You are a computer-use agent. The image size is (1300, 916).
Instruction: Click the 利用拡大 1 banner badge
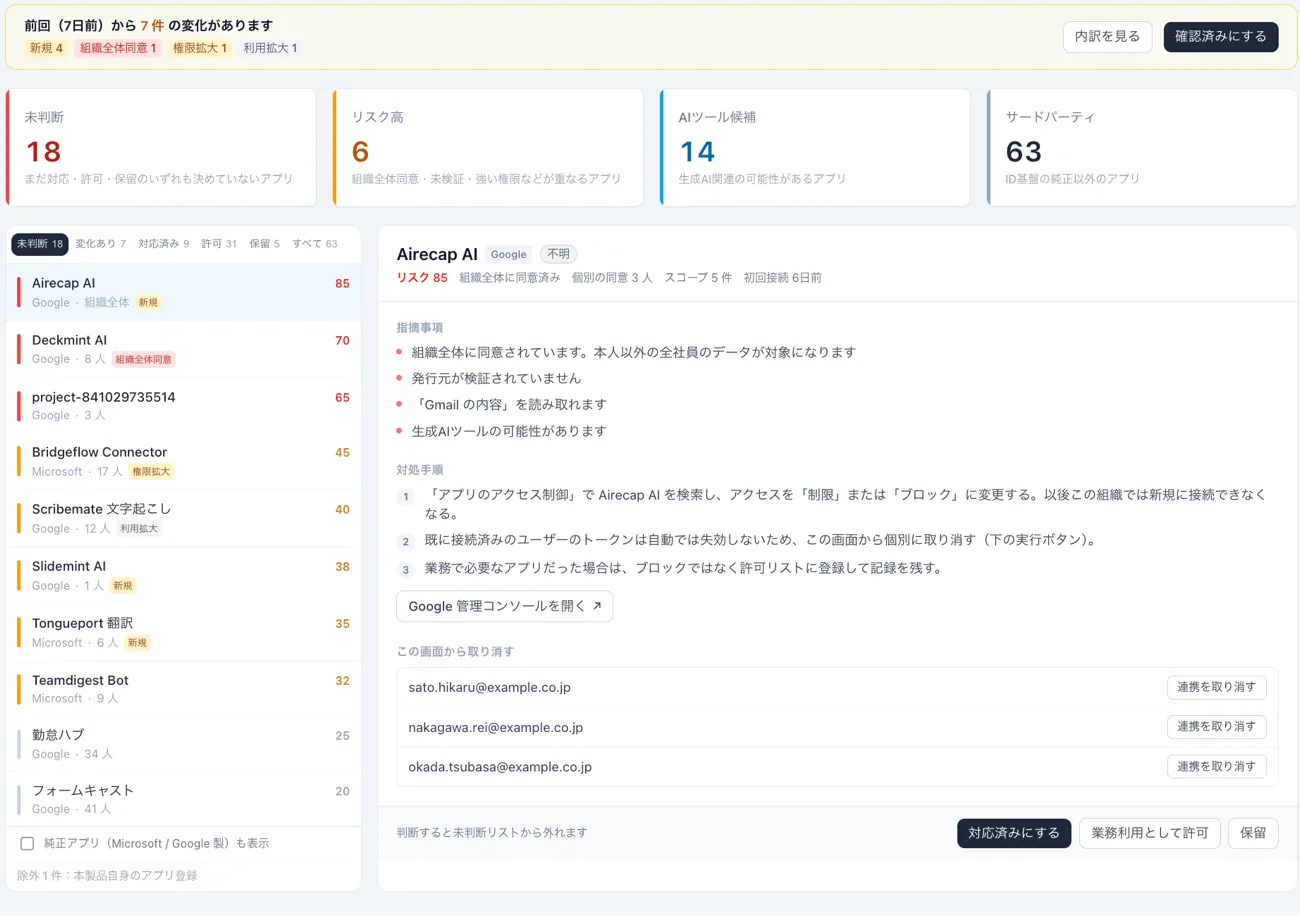coord(270,48)
